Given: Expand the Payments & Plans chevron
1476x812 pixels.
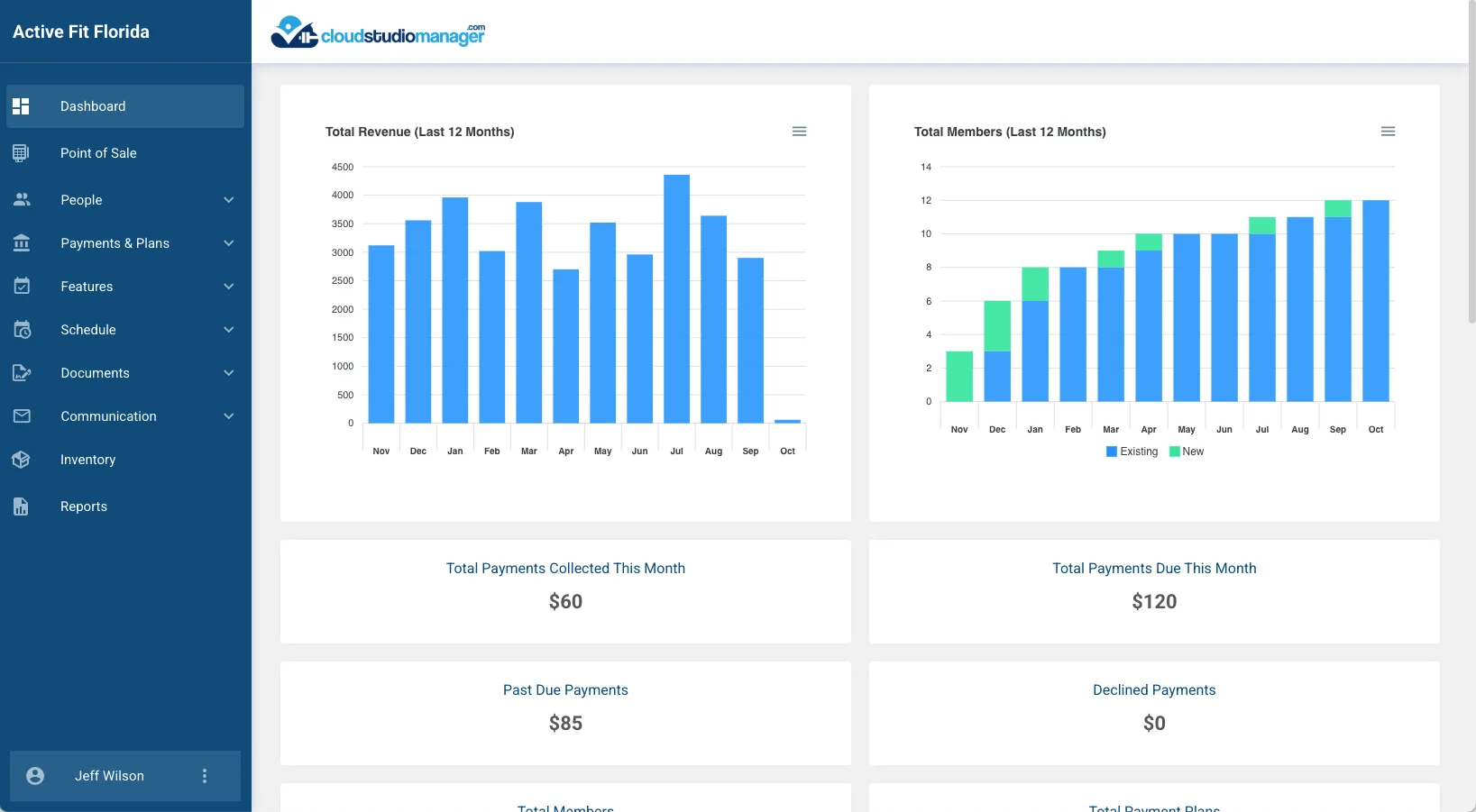Looking at the screenshot, I should [x=229, y=243].
